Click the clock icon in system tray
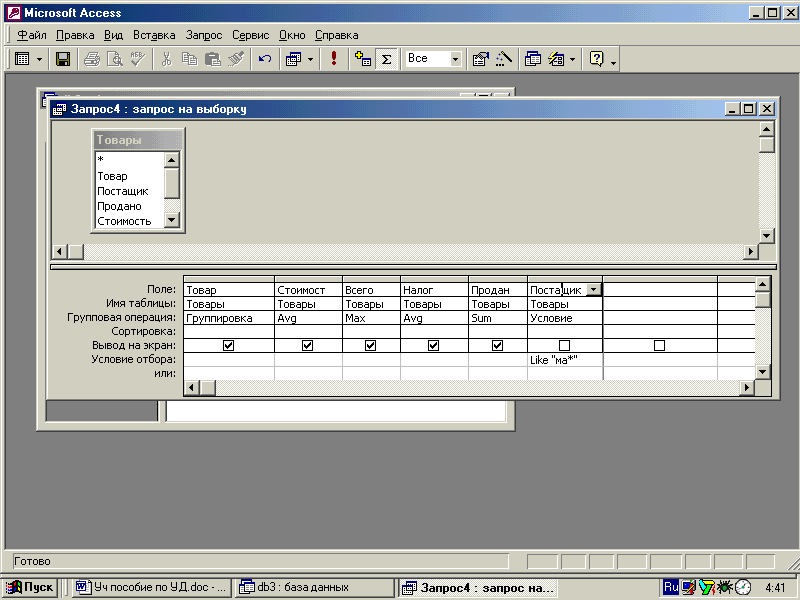 pos(743,587)
